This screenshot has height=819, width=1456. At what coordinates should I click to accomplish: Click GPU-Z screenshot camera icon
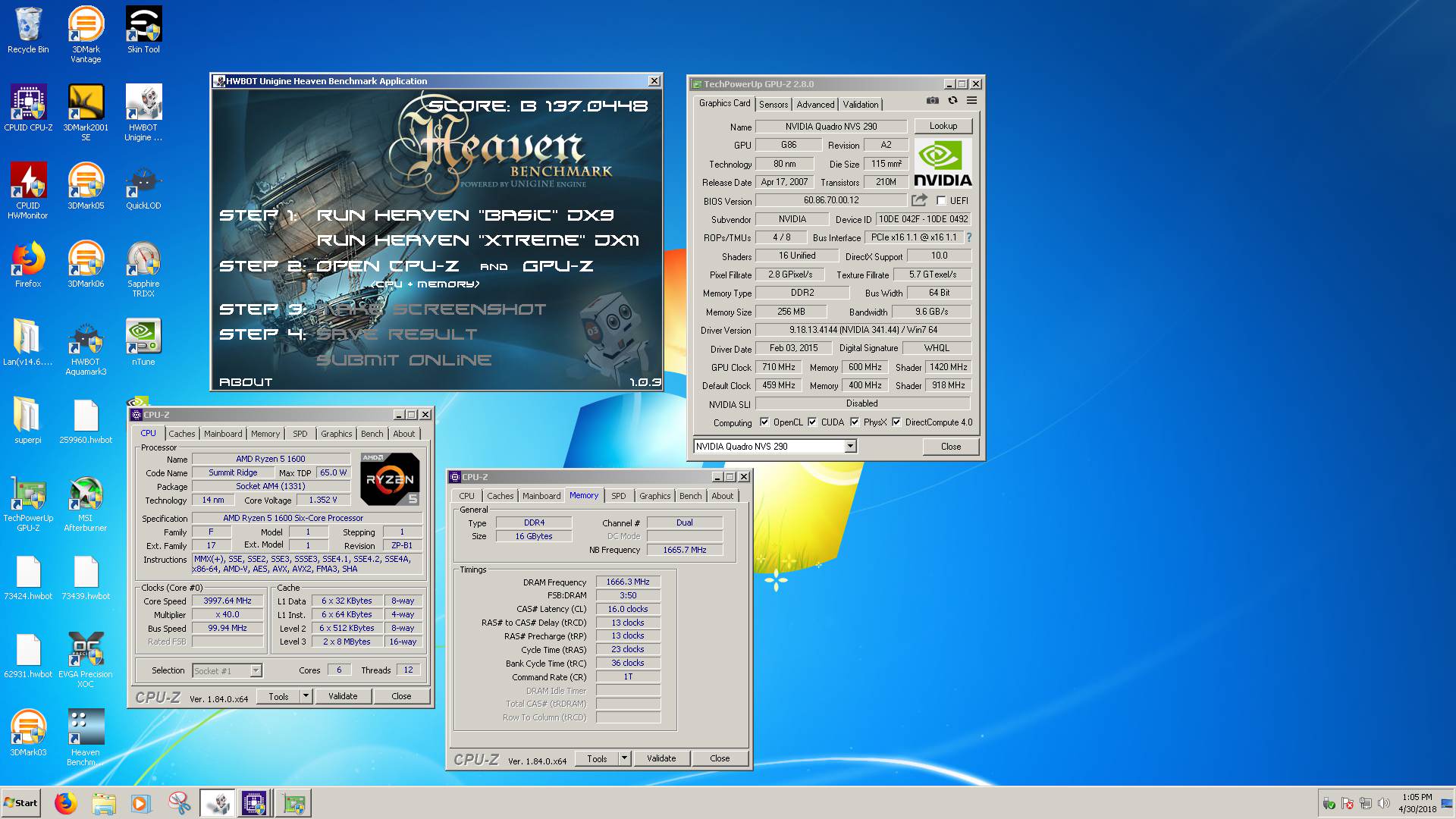tap(933, 100)
